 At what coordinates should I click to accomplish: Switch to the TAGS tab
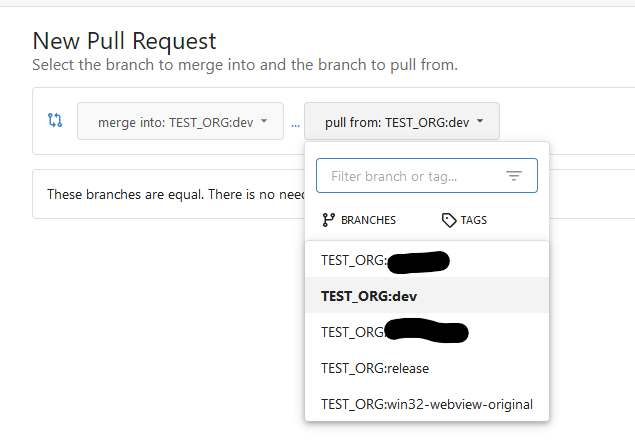coord(464,220)
